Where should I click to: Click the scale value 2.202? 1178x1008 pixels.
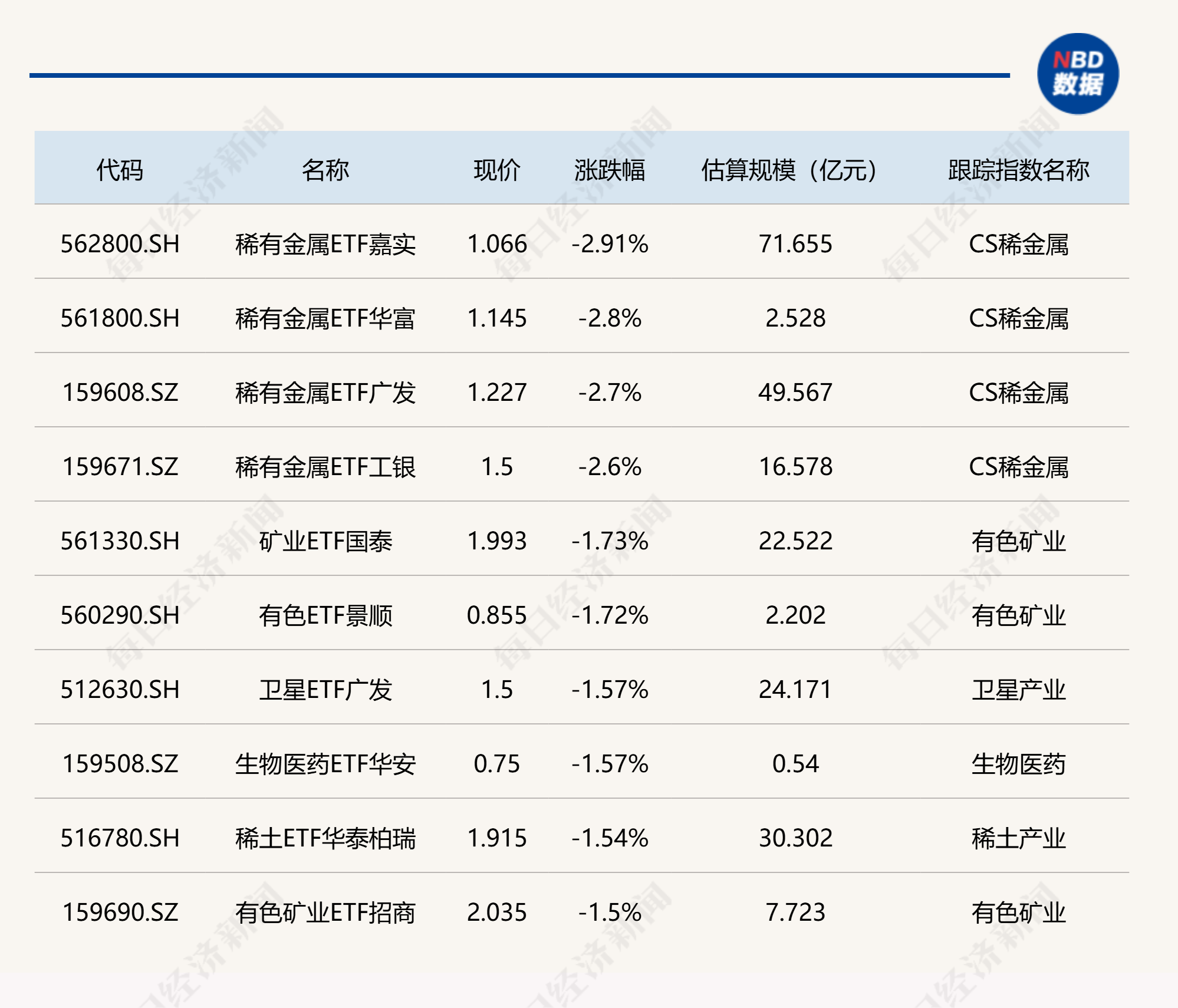pos(795,615)
